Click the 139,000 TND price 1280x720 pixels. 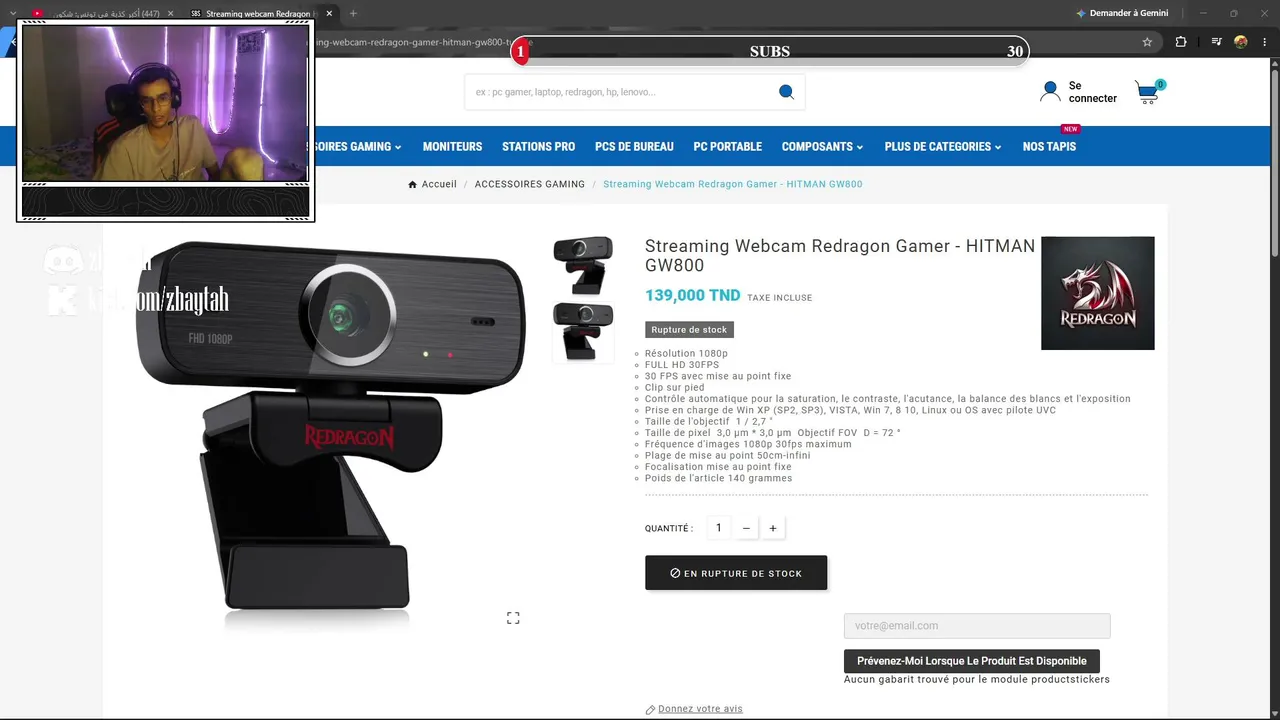pos(693,296)
